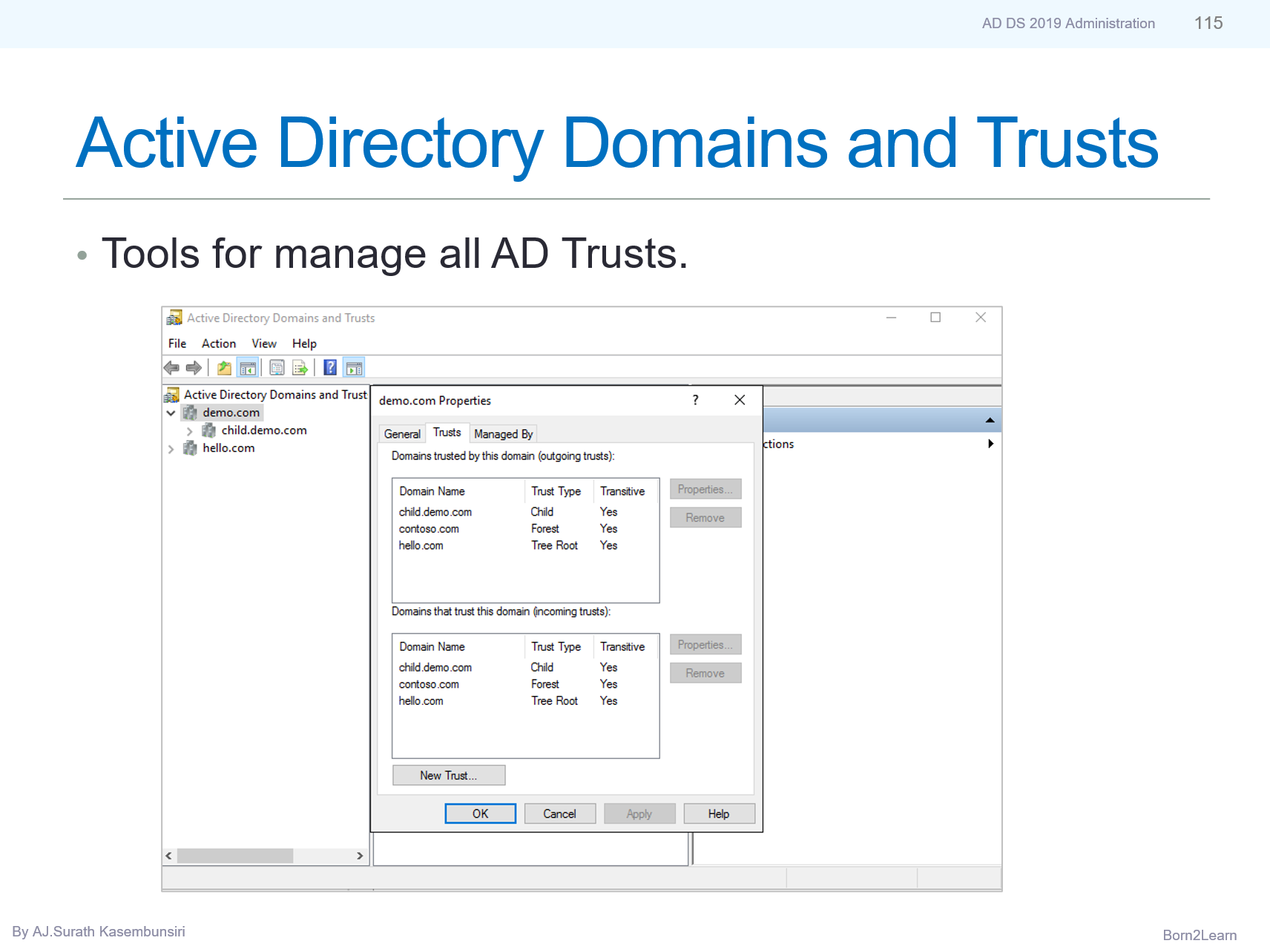This screenshot has height=952, width=1270.
Task: Open the Action menu
Action: [218, 343]
